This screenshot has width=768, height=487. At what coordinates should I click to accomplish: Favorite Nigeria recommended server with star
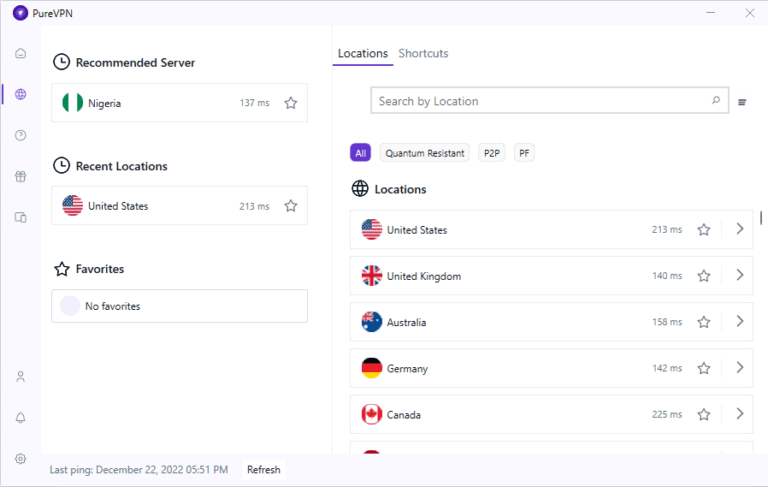291,103
